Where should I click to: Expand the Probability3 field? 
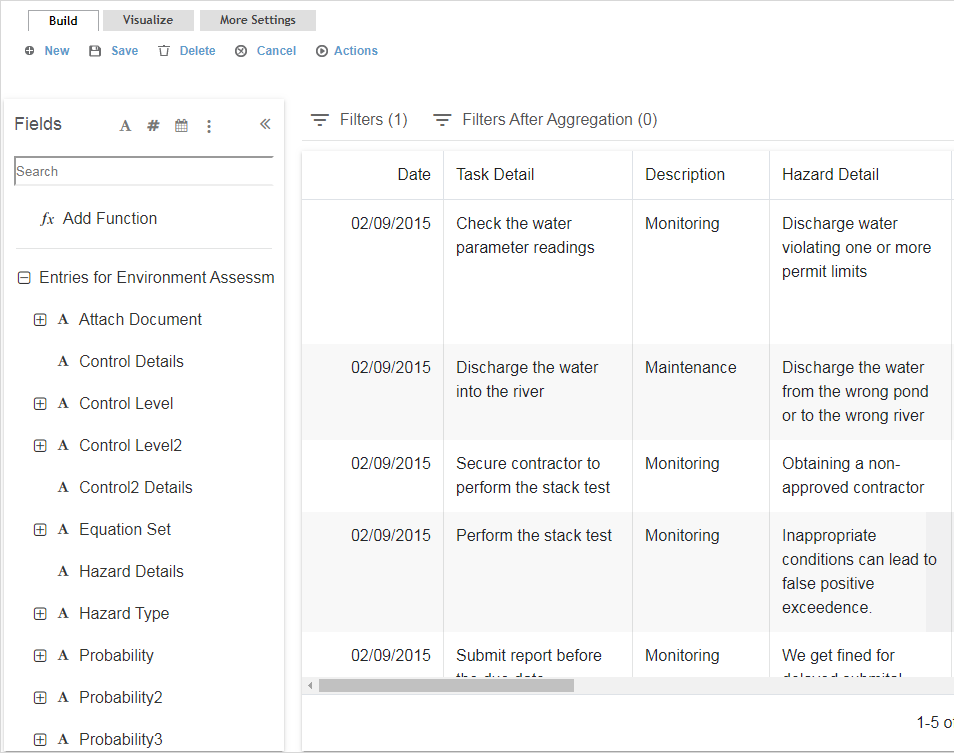pos(40,740)
